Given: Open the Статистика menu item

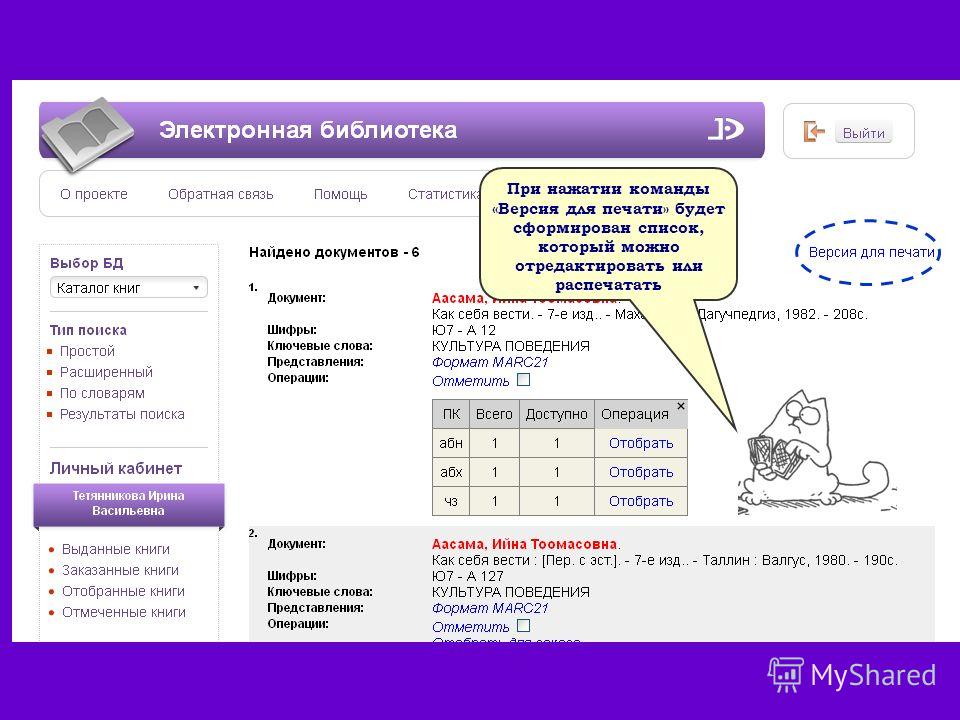Looking at the screenshot, I should point(444,194).
